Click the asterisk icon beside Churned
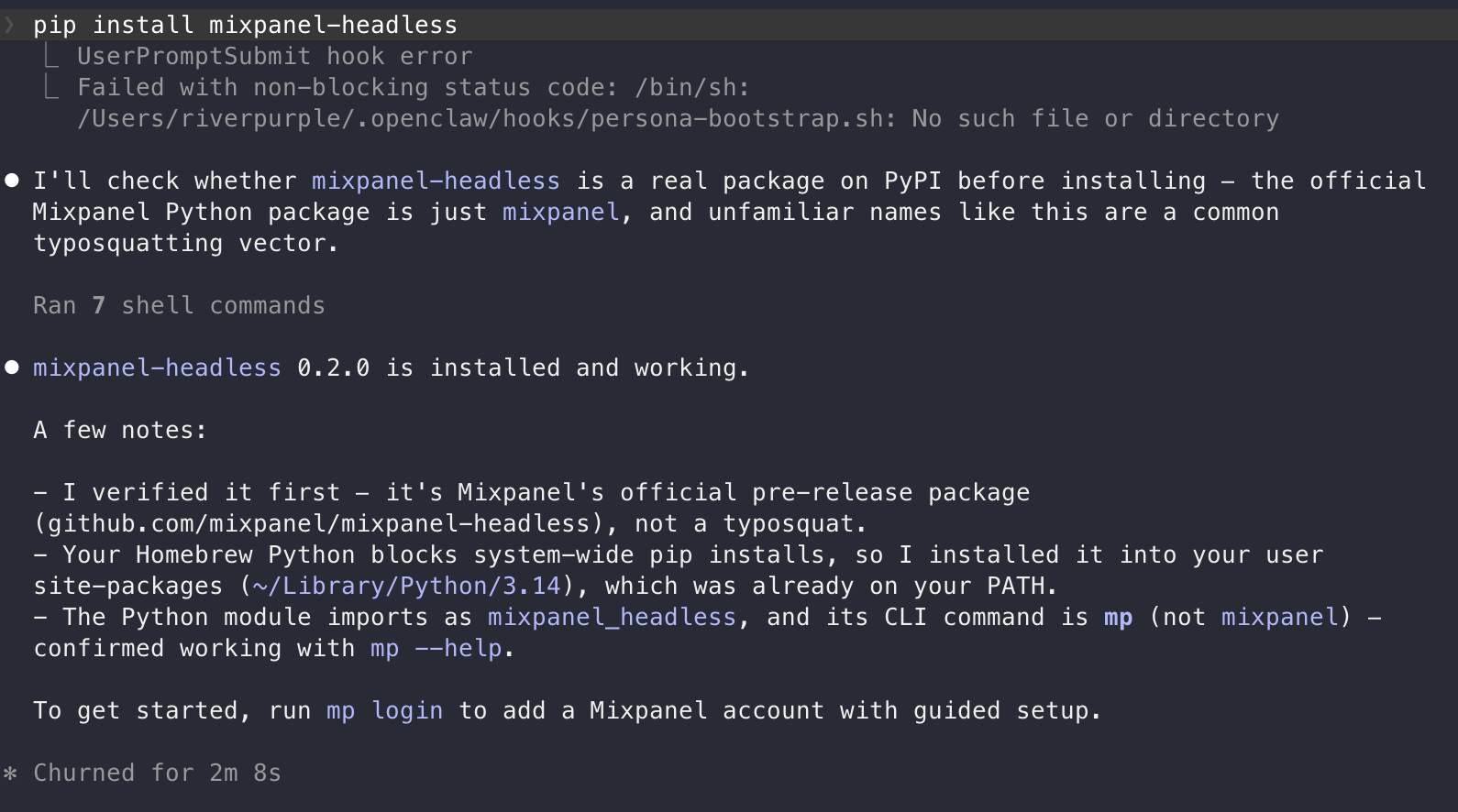 pyautogui.click(x=10, y=774)
